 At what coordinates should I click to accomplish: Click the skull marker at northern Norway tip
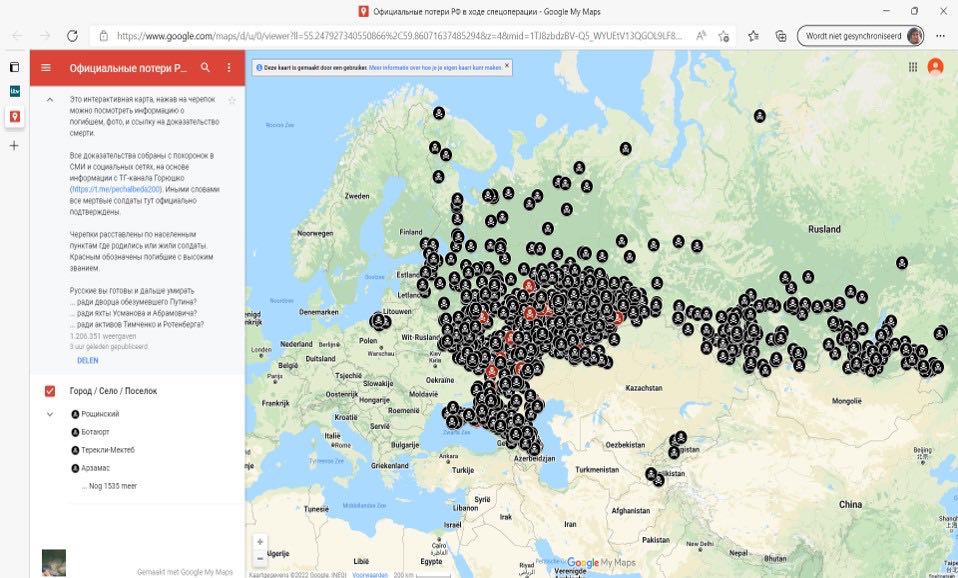pyautogui.click(x=439, y=113)
